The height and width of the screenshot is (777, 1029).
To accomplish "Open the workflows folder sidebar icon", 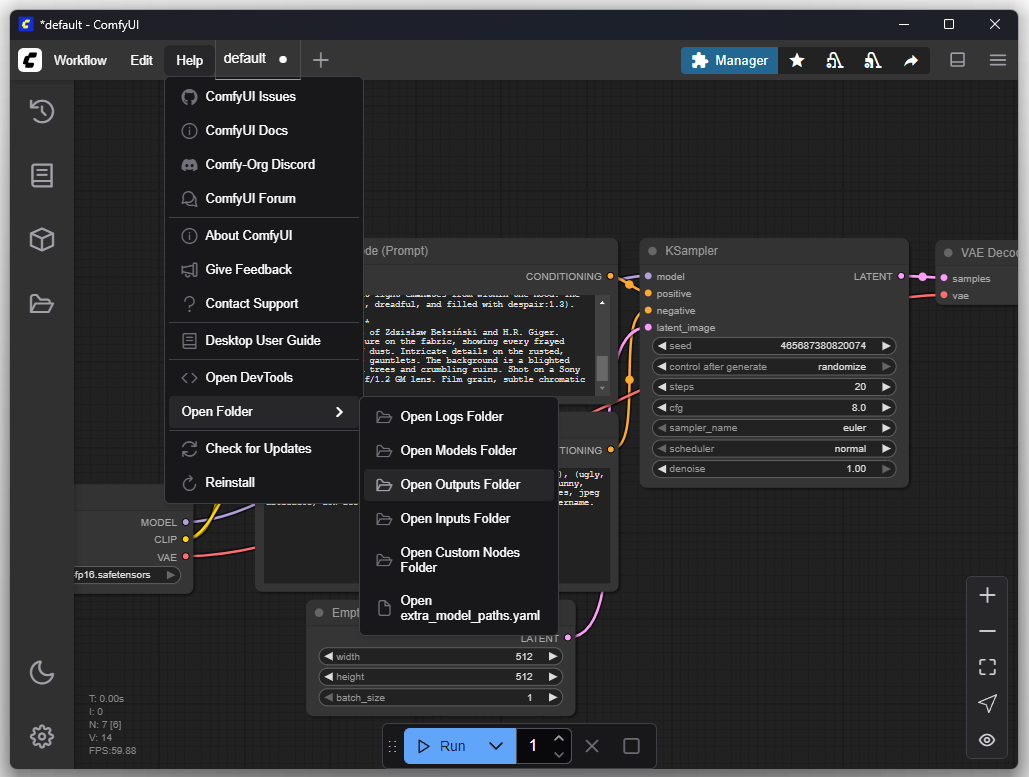I will (41, 303).
